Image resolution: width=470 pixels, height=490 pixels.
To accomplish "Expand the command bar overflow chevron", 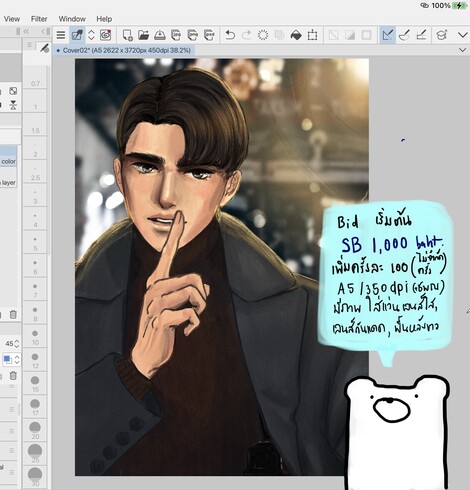I will pyautogui.click(x=463, y=35).
